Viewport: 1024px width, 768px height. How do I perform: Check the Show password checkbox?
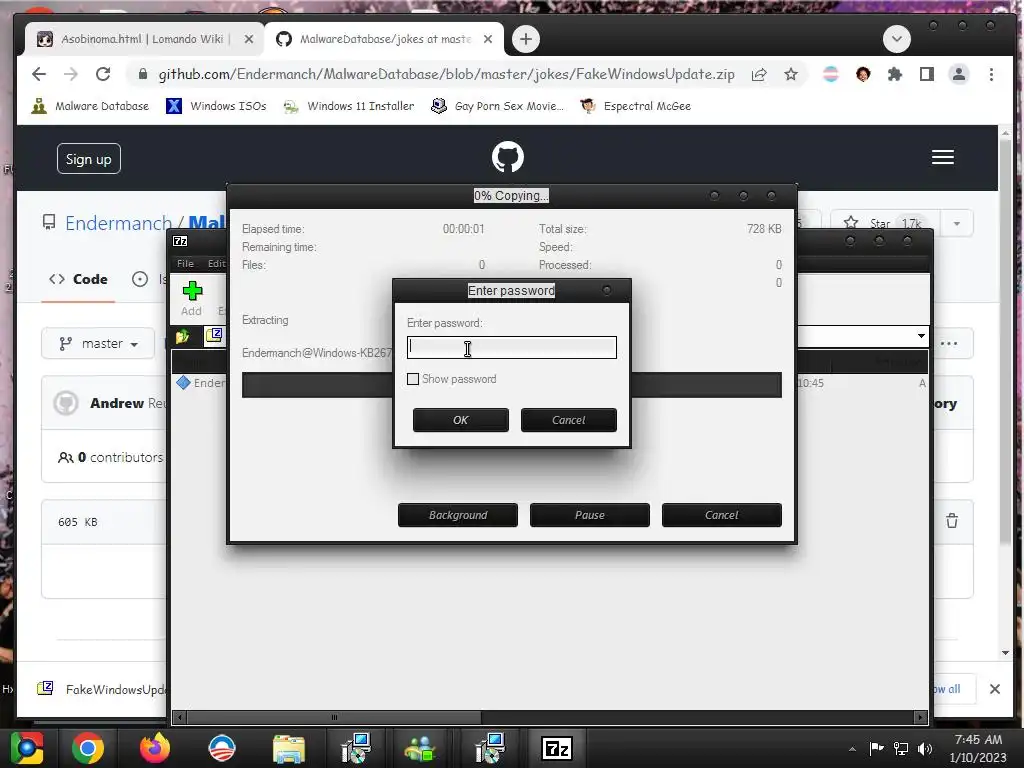coord(413,379)
